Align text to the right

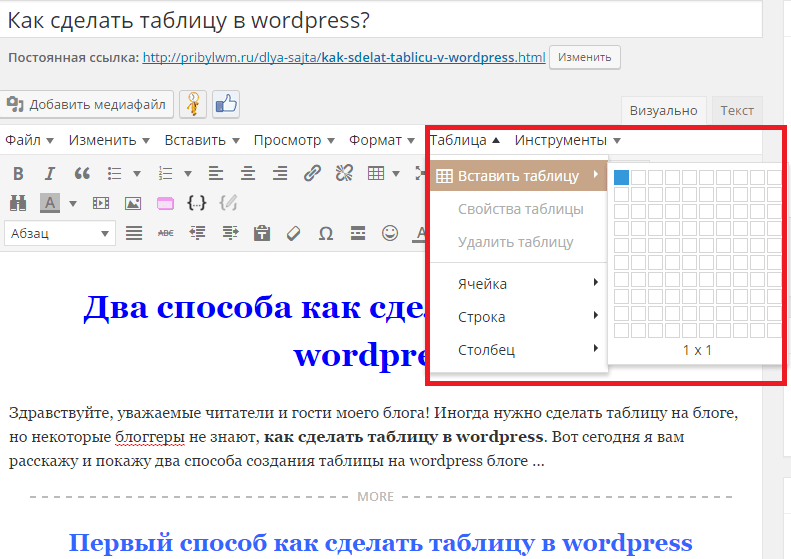pos(280,174)
